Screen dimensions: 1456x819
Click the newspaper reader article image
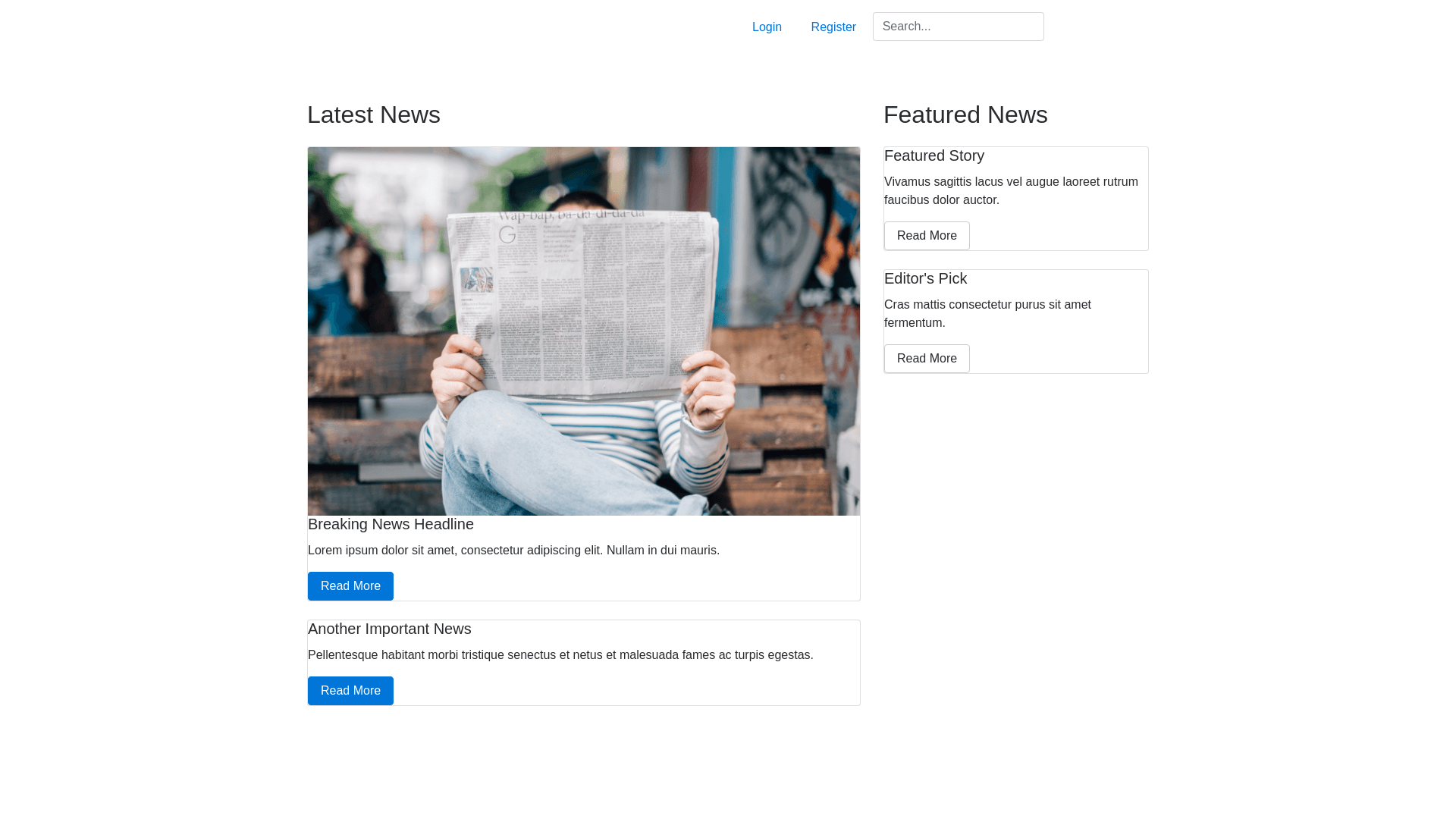(x=583, y=331)
